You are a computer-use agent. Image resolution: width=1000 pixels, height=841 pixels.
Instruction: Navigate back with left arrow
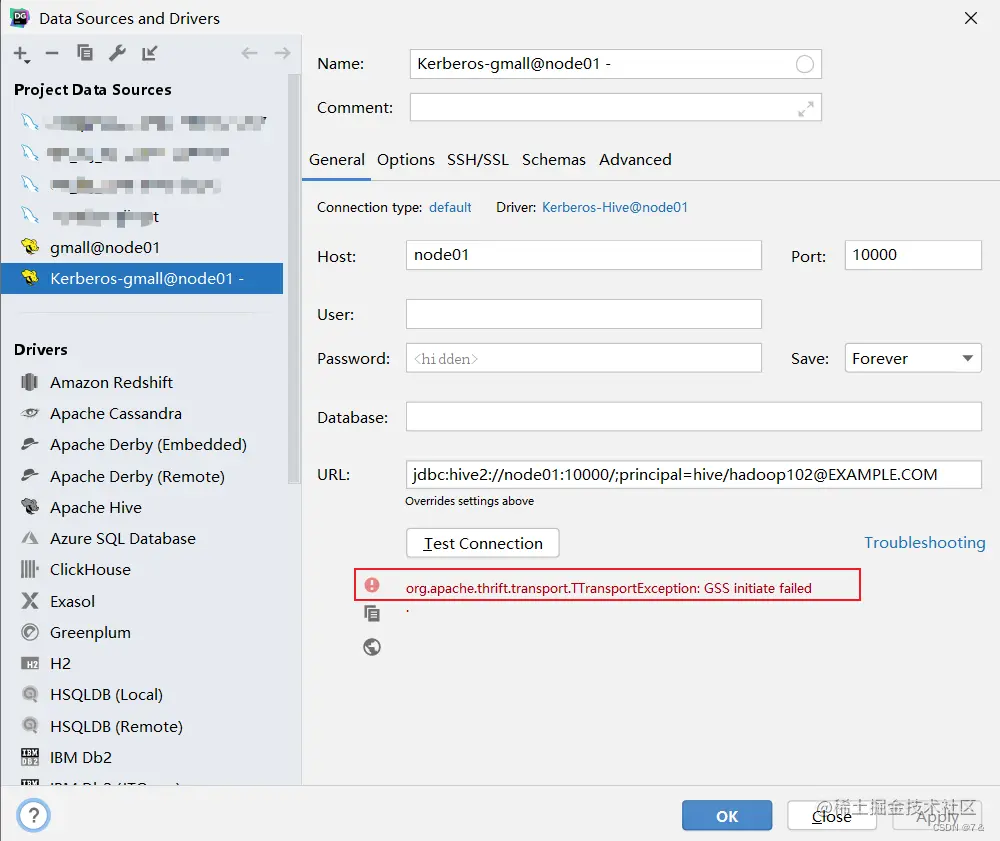point(249,54)
